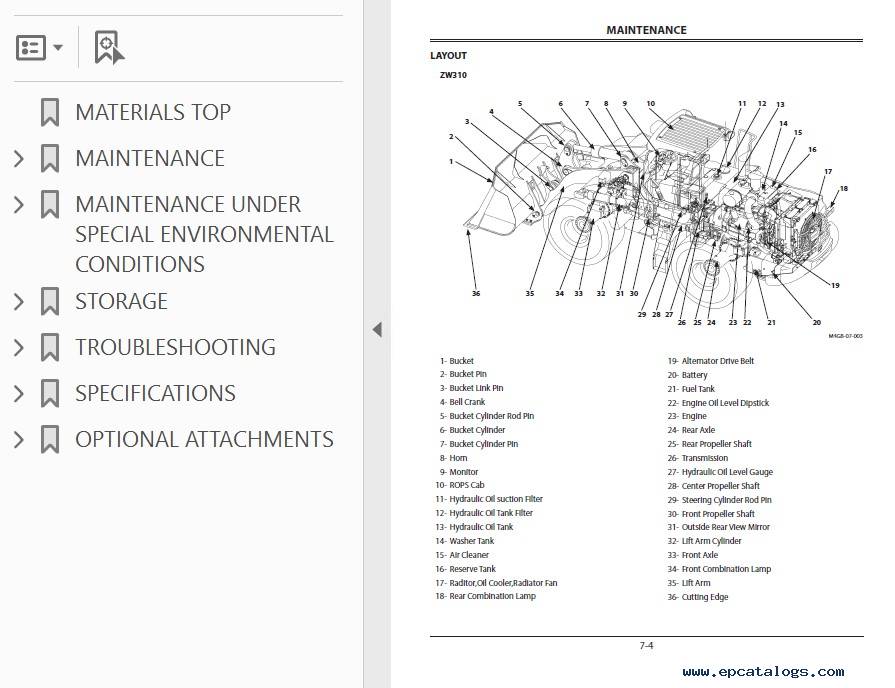The width and height of the screenshot is (895, 688).
Task: Expand the SPECIFICATIONS bookmark
Action: [19, 393]
